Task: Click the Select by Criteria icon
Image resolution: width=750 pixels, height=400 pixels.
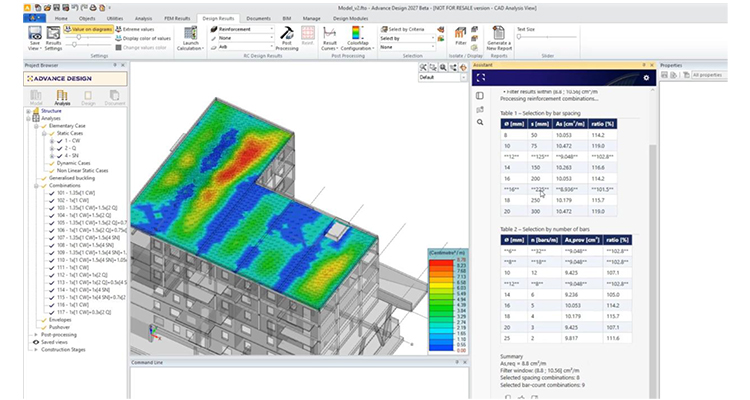Action: pyautogui.click(x=384, y=29)
